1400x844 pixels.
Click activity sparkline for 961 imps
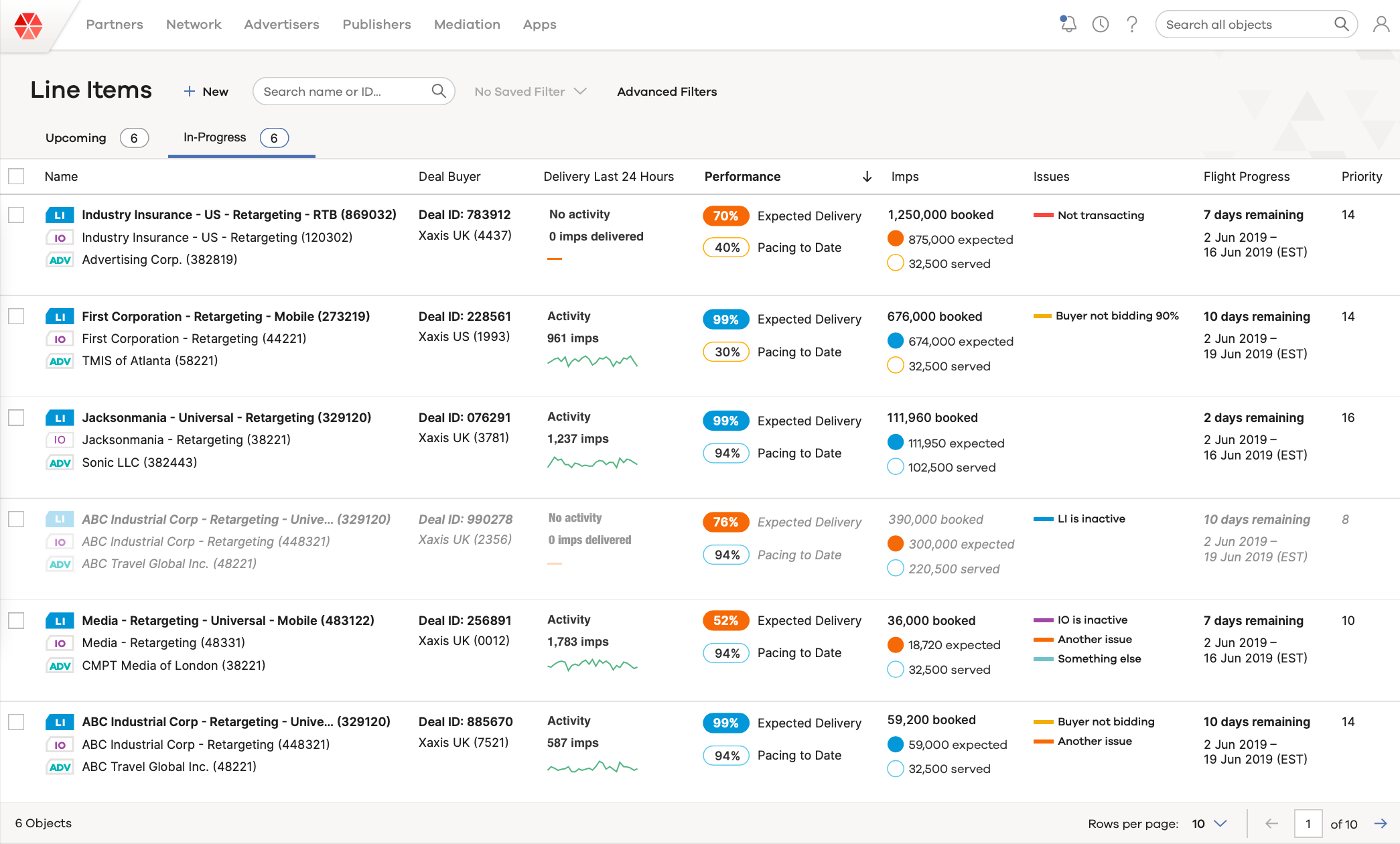coord(592,361)
